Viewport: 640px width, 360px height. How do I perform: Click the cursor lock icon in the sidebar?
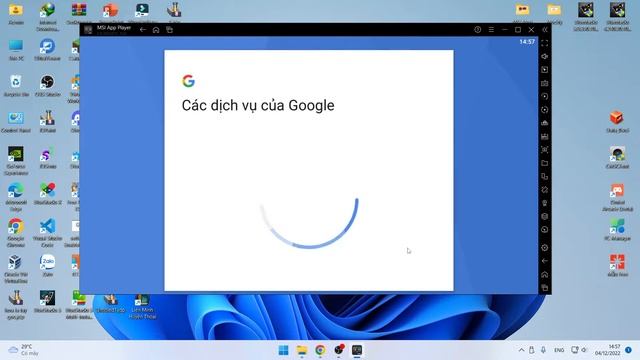544,70
